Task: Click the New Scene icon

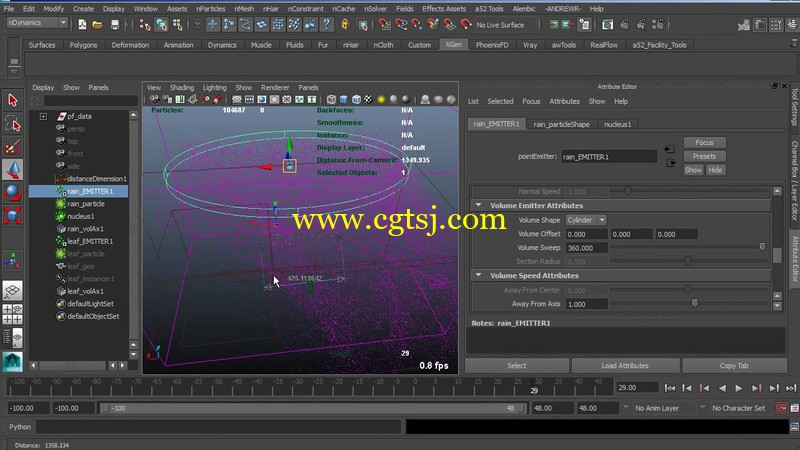Action: click(82, 24)
